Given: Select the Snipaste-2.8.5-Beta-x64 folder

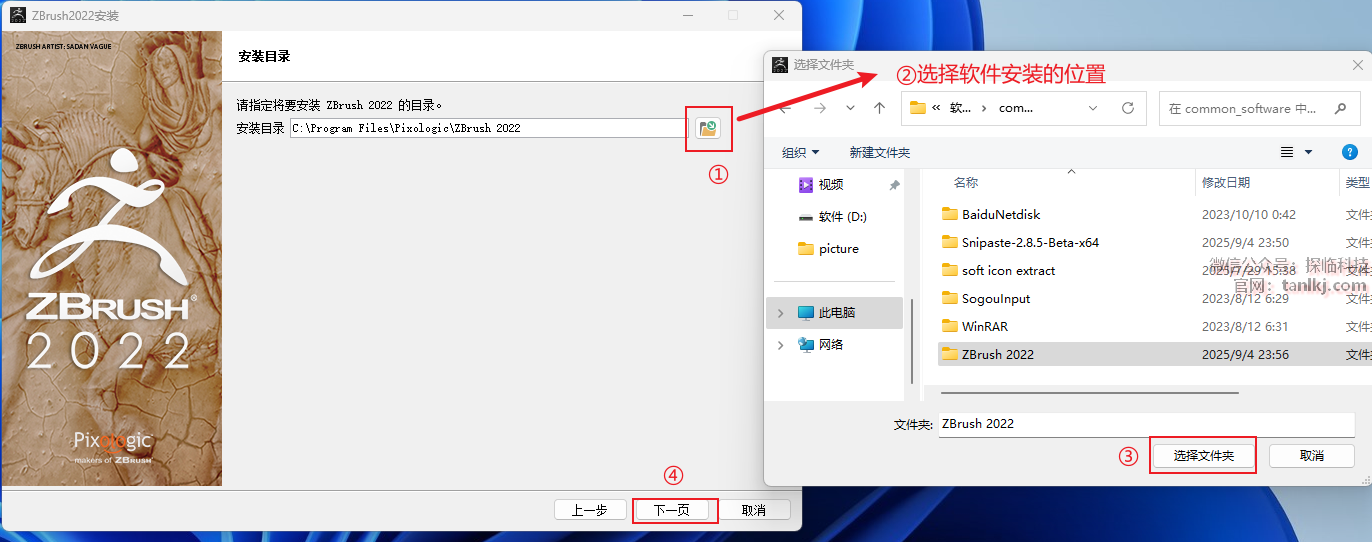Looking at the screenshot, I should [x=1030, y=243].
